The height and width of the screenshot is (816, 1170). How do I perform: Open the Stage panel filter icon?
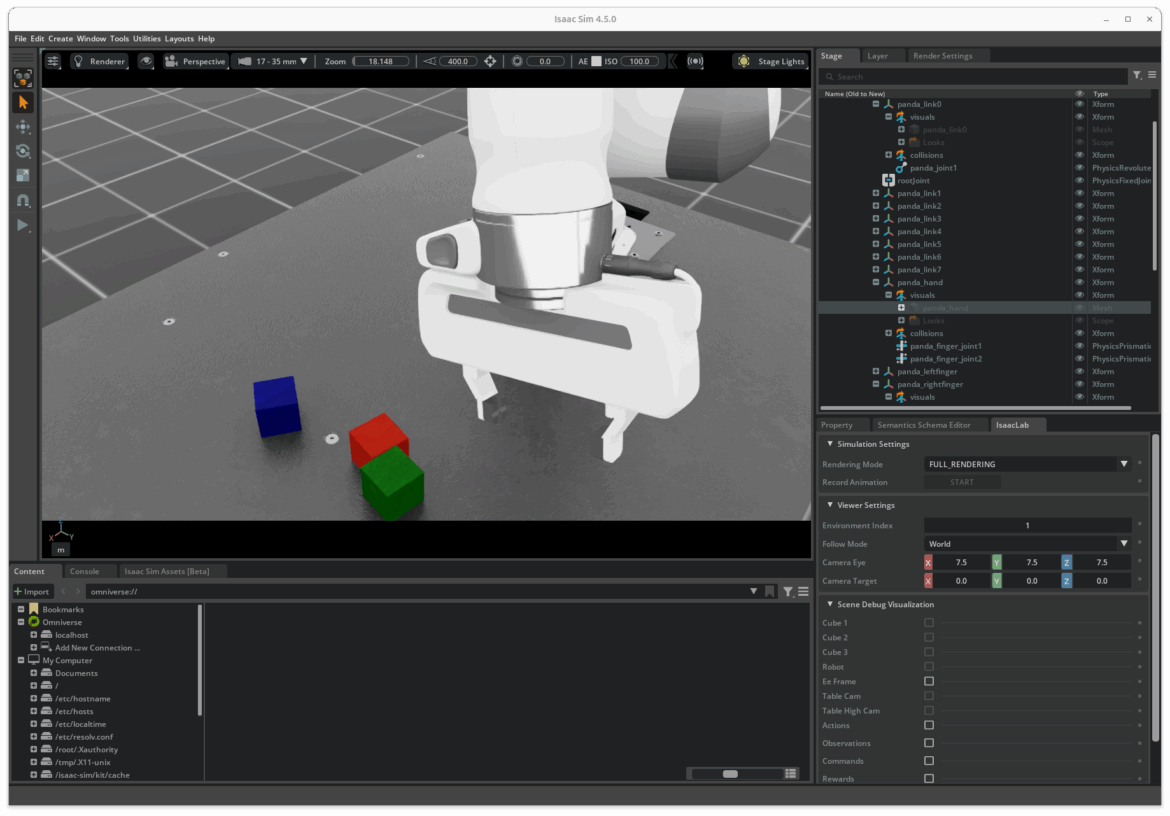1136,76
